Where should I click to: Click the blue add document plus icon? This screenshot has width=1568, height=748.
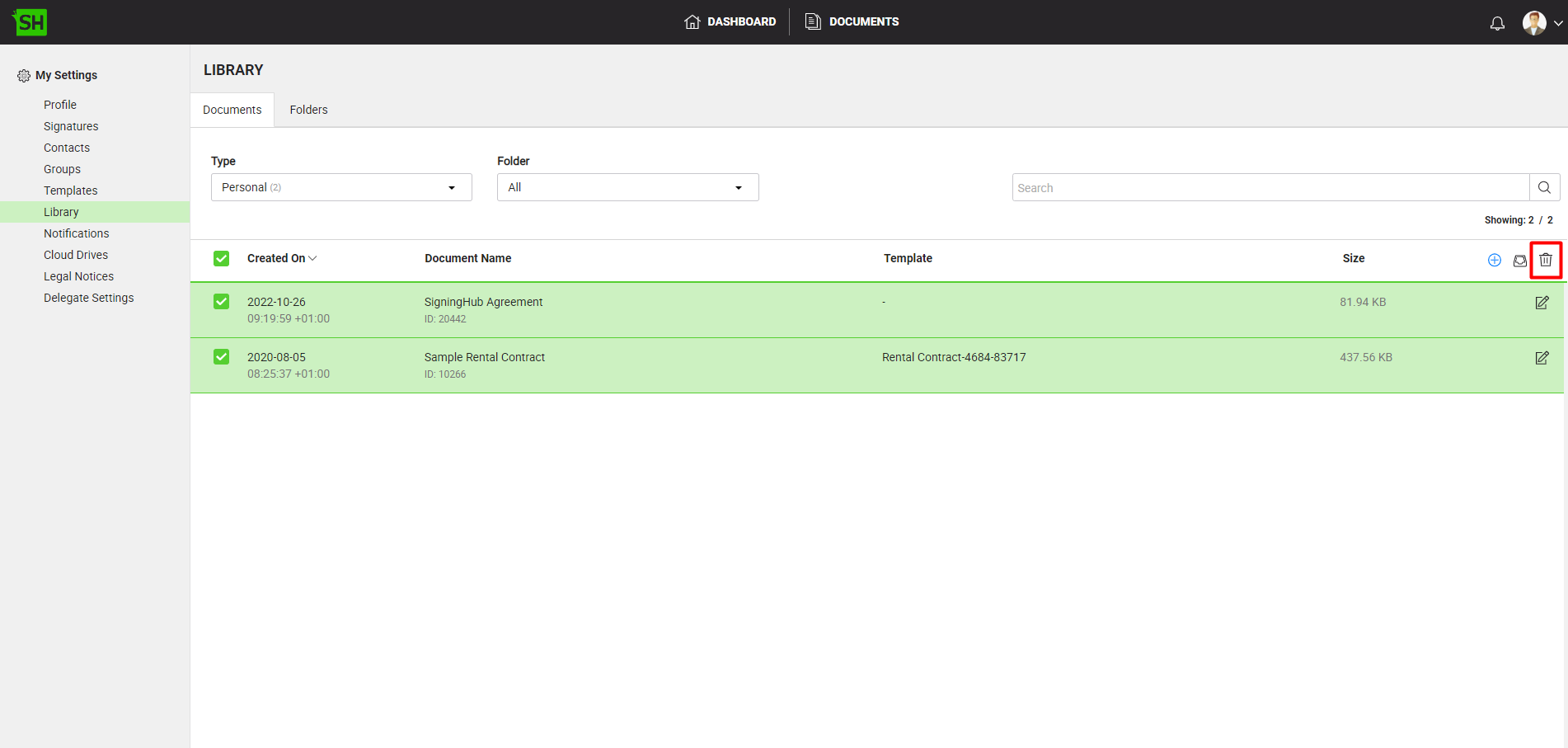(1494, 260)
